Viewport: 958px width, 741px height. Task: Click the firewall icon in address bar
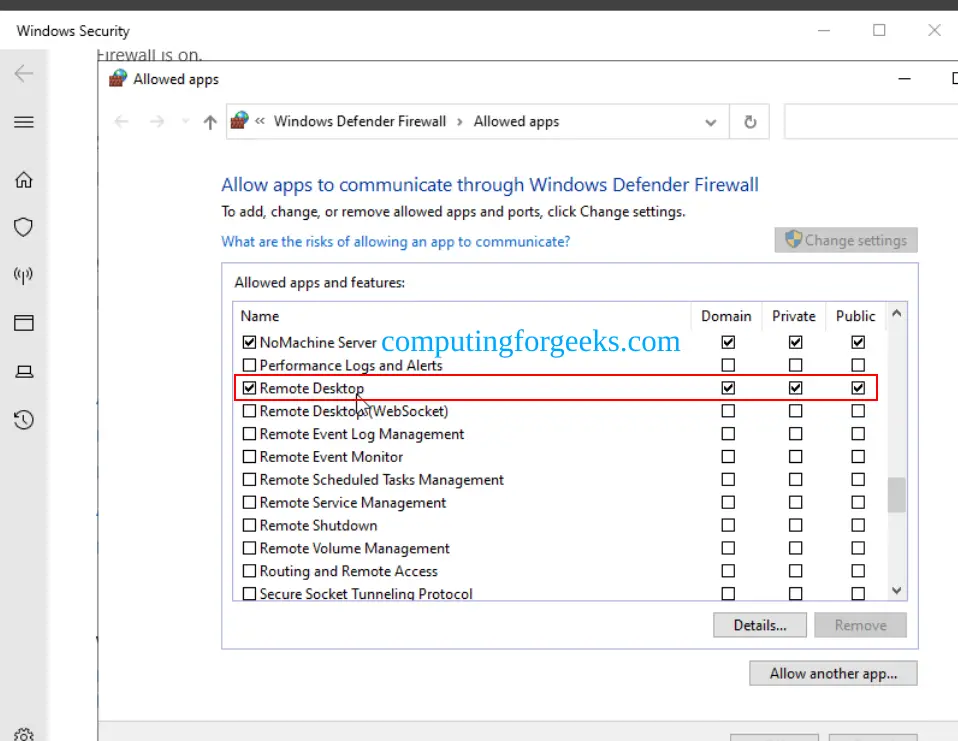pos(240,120)
